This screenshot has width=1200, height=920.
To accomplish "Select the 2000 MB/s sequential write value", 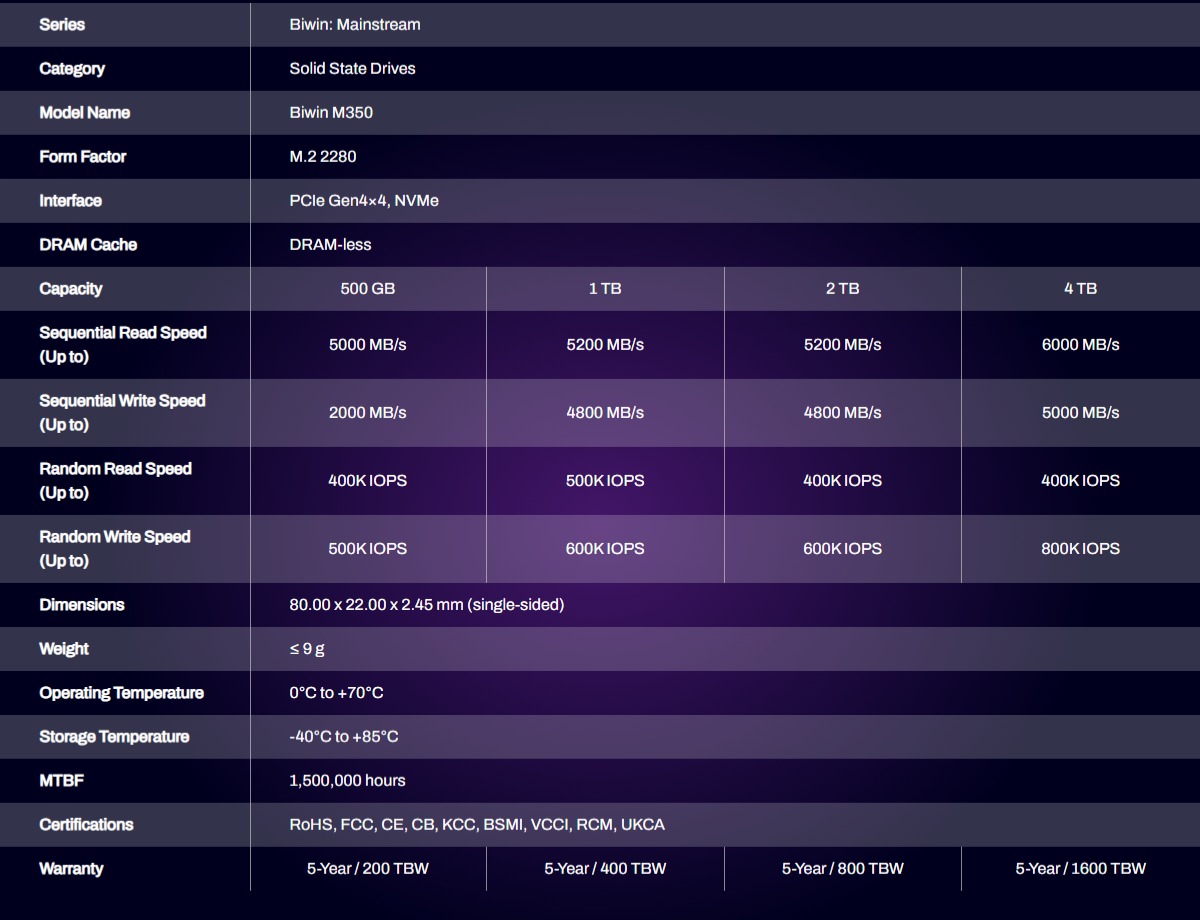I will [x=368, y=413].
